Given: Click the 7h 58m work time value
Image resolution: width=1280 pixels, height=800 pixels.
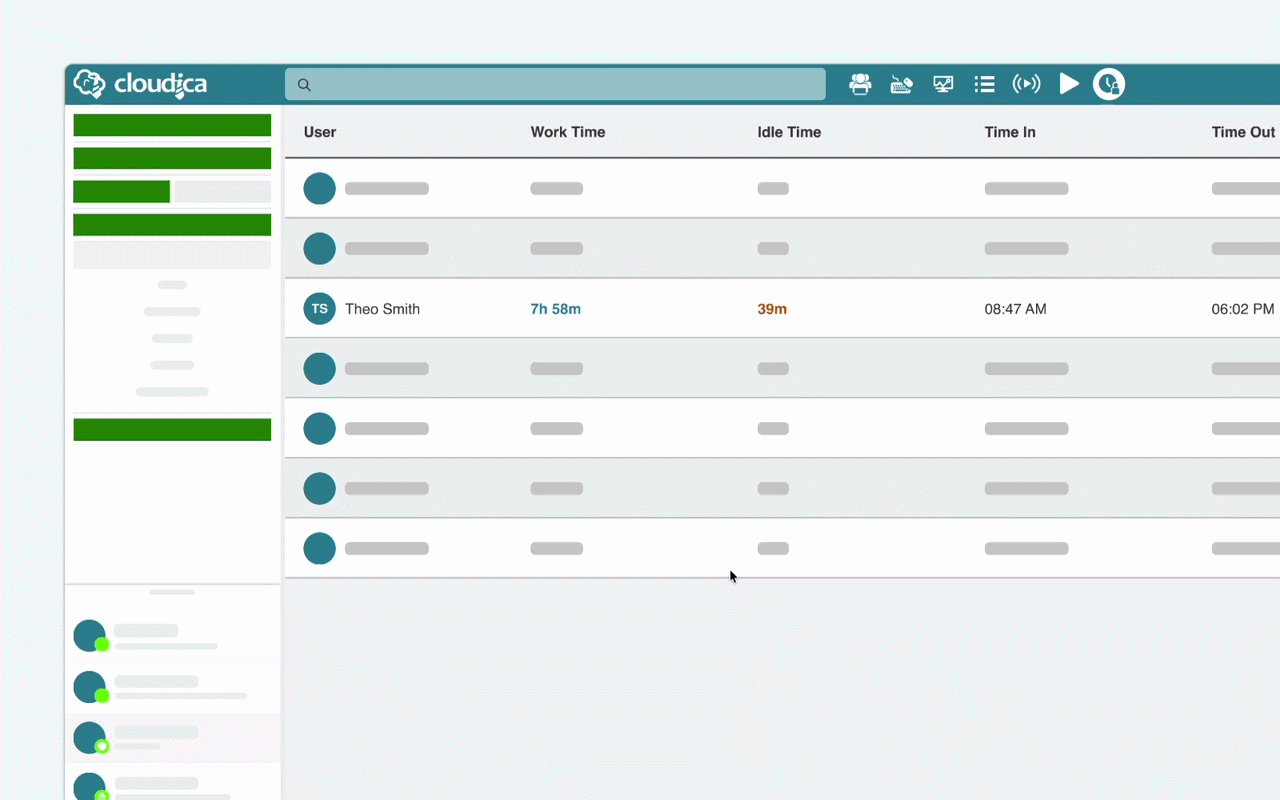Looking at the screenshot, I should [x=555, y=309].
